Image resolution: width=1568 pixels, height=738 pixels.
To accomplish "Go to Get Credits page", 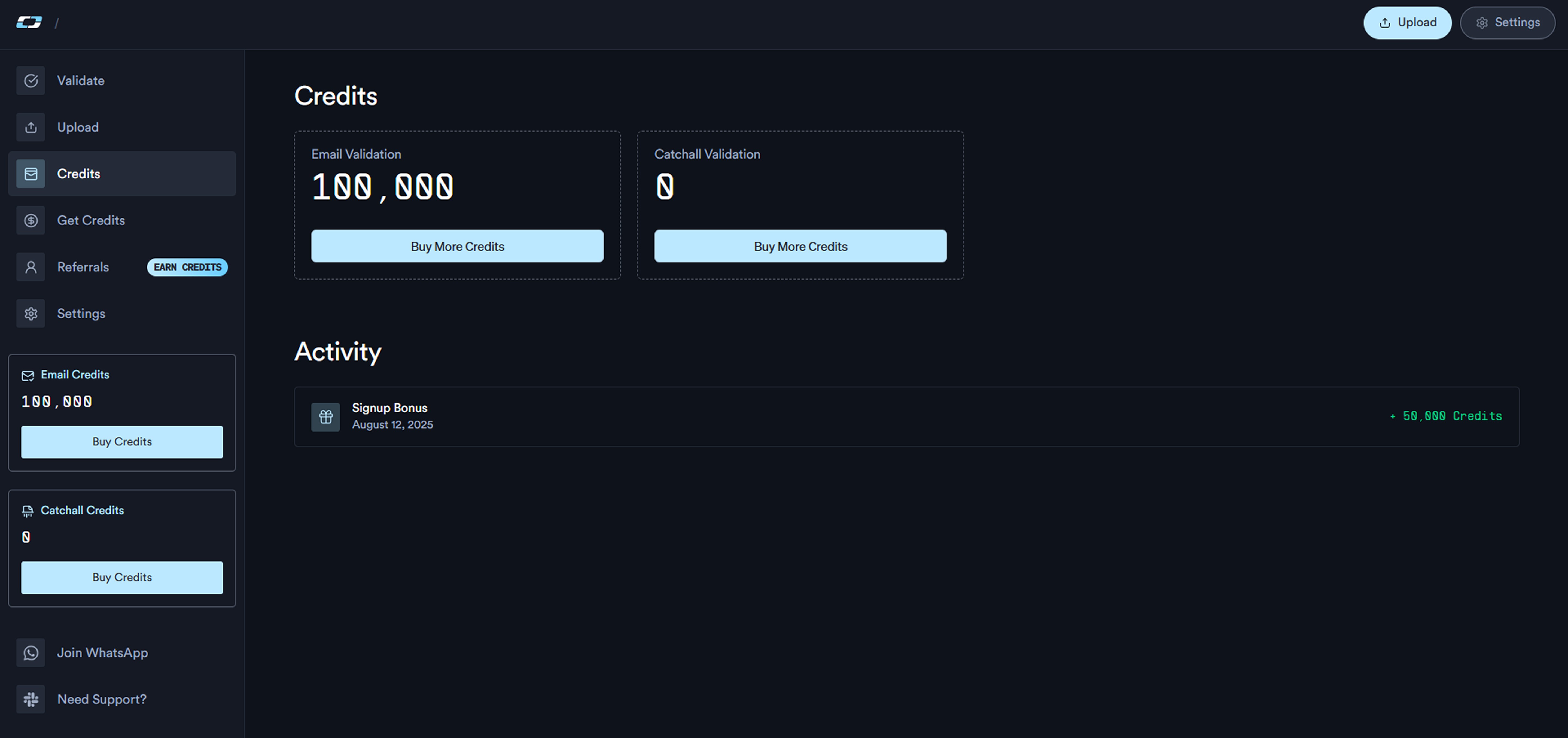I will [91, 220].
